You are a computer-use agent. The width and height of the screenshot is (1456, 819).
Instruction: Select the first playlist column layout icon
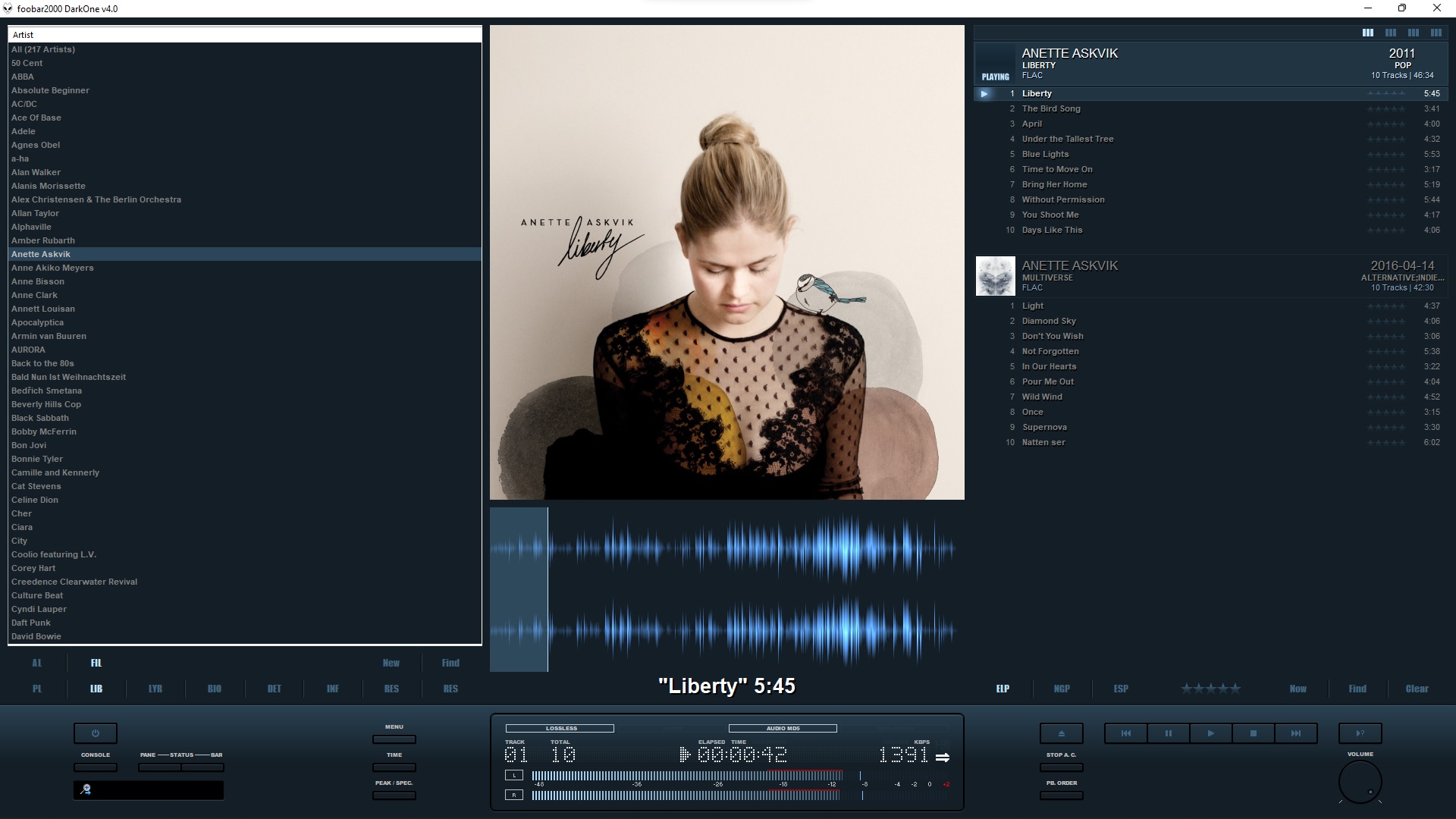[x=1367, y=33]
